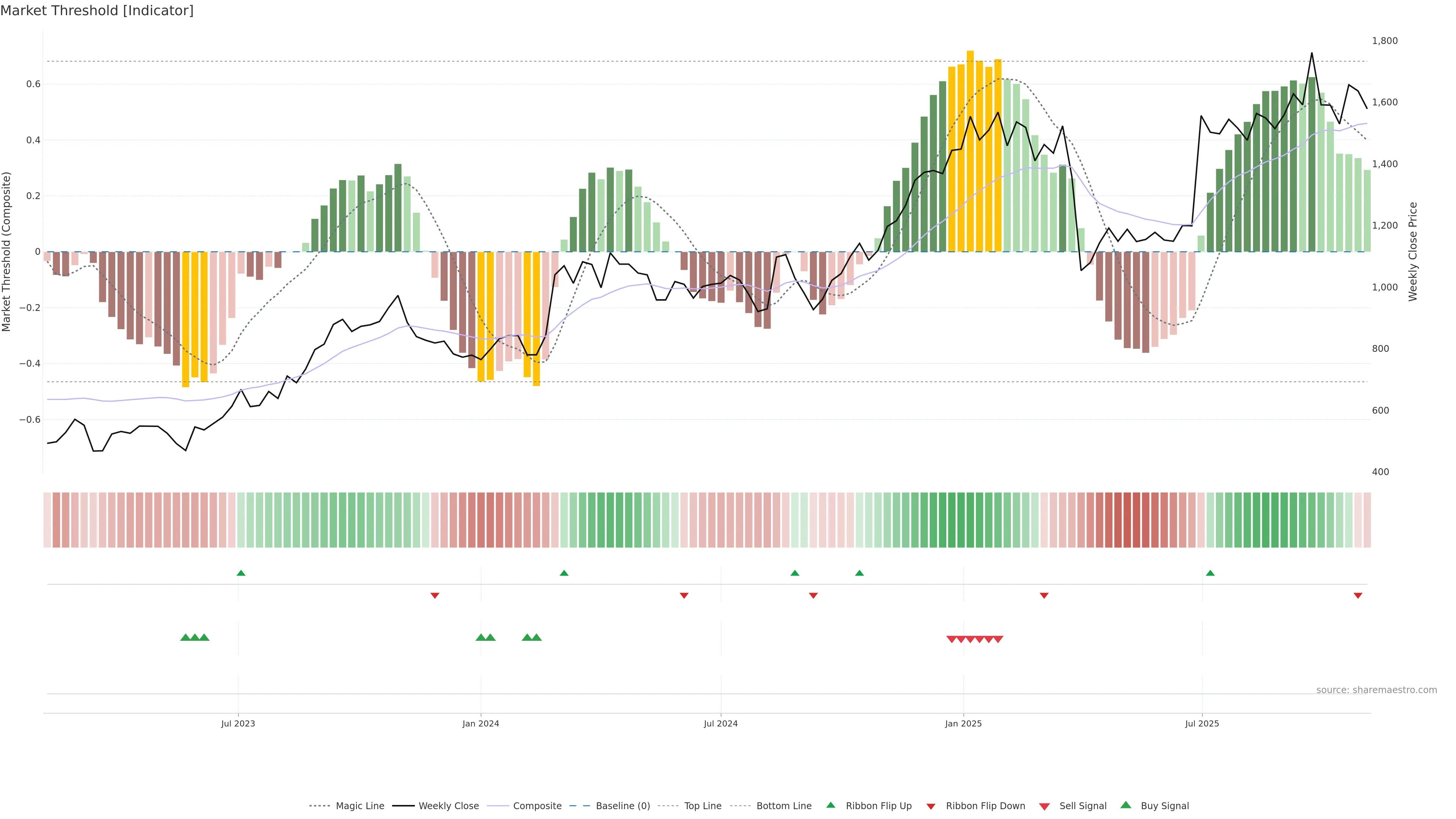This screenshot has height=819, width=1456.
Task: Click the leftmost red Ribbon Flip Down marker
Action: click(435, 596)
